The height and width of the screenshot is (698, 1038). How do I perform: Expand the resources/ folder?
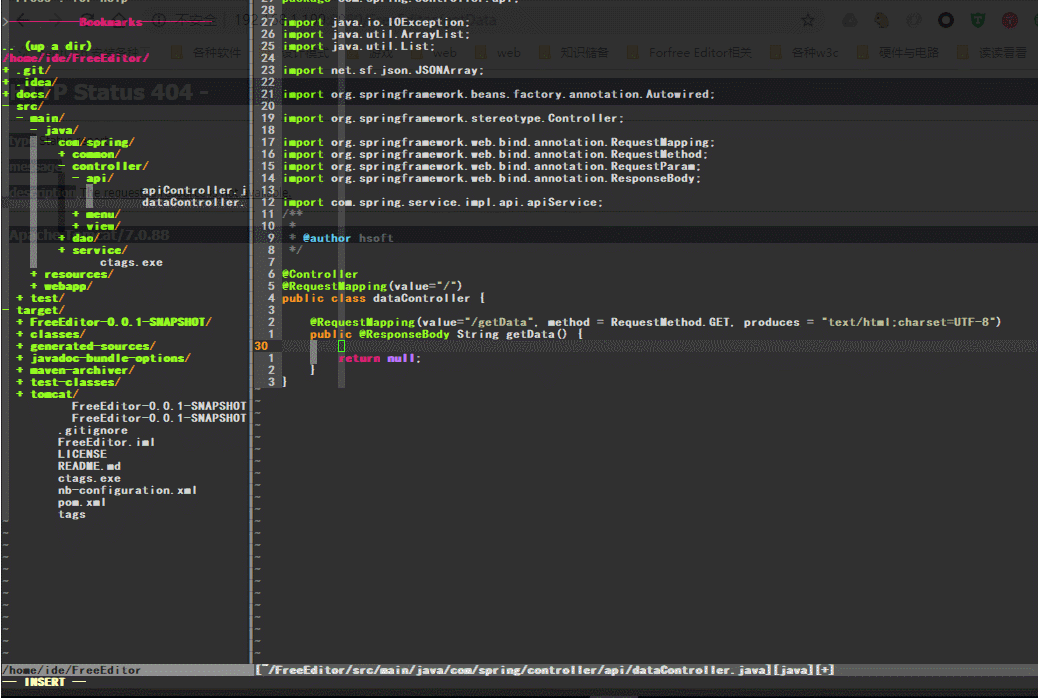(x=79, y=274)
